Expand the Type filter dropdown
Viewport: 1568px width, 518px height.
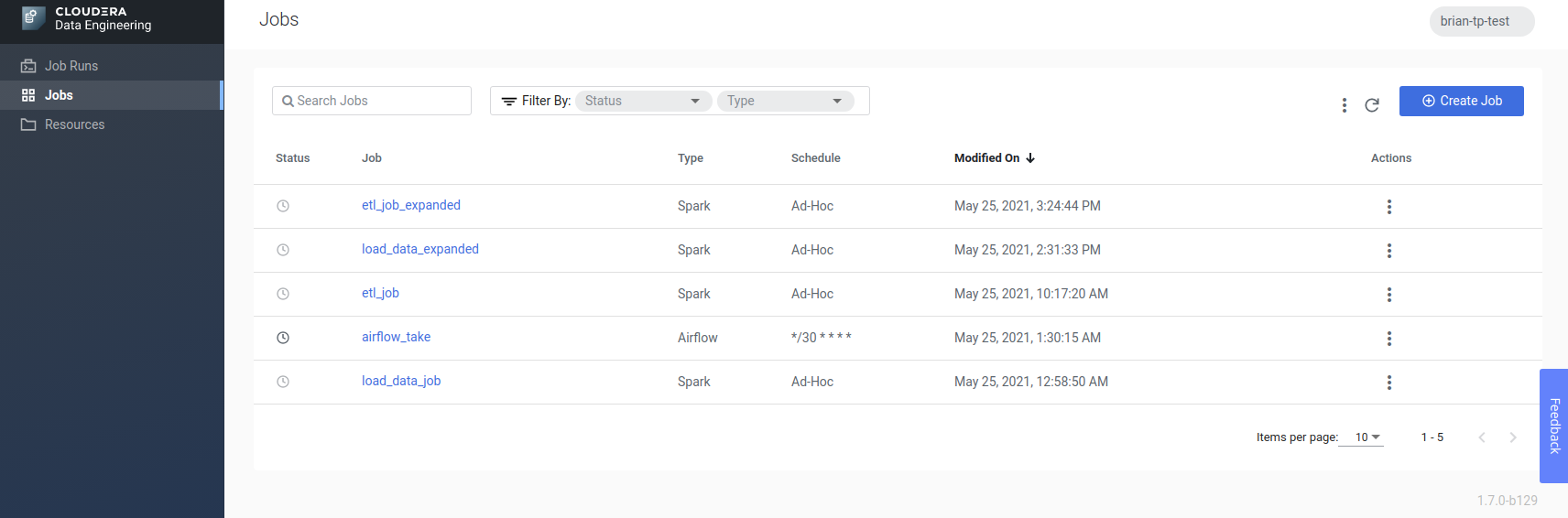785,101
